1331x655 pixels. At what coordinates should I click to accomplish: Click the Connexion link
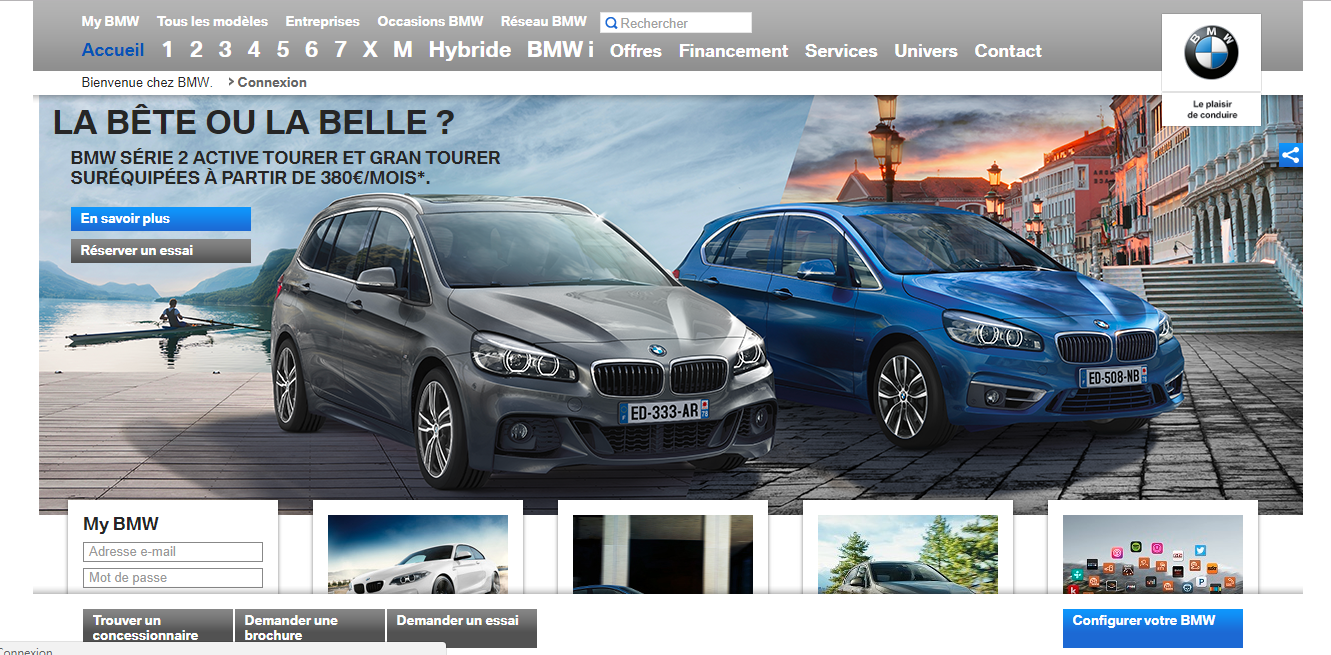point(272,82)
